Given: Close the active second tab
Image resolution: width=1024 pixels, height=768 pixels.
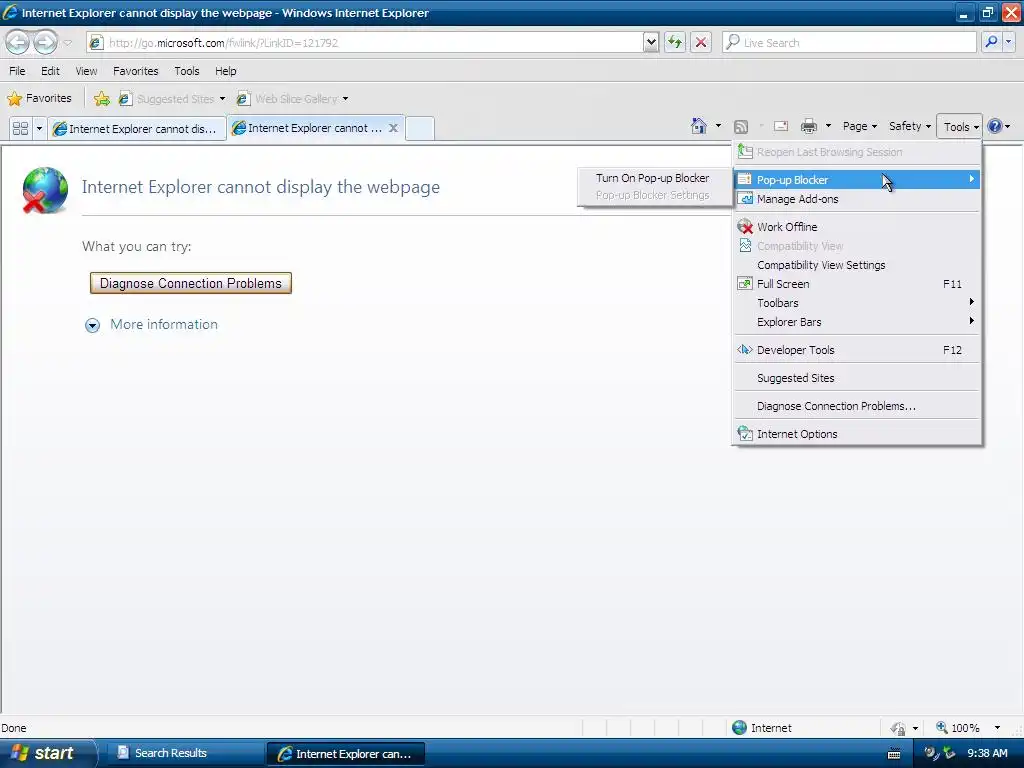Looking at the screenshot, I should (x=393, y=127).
